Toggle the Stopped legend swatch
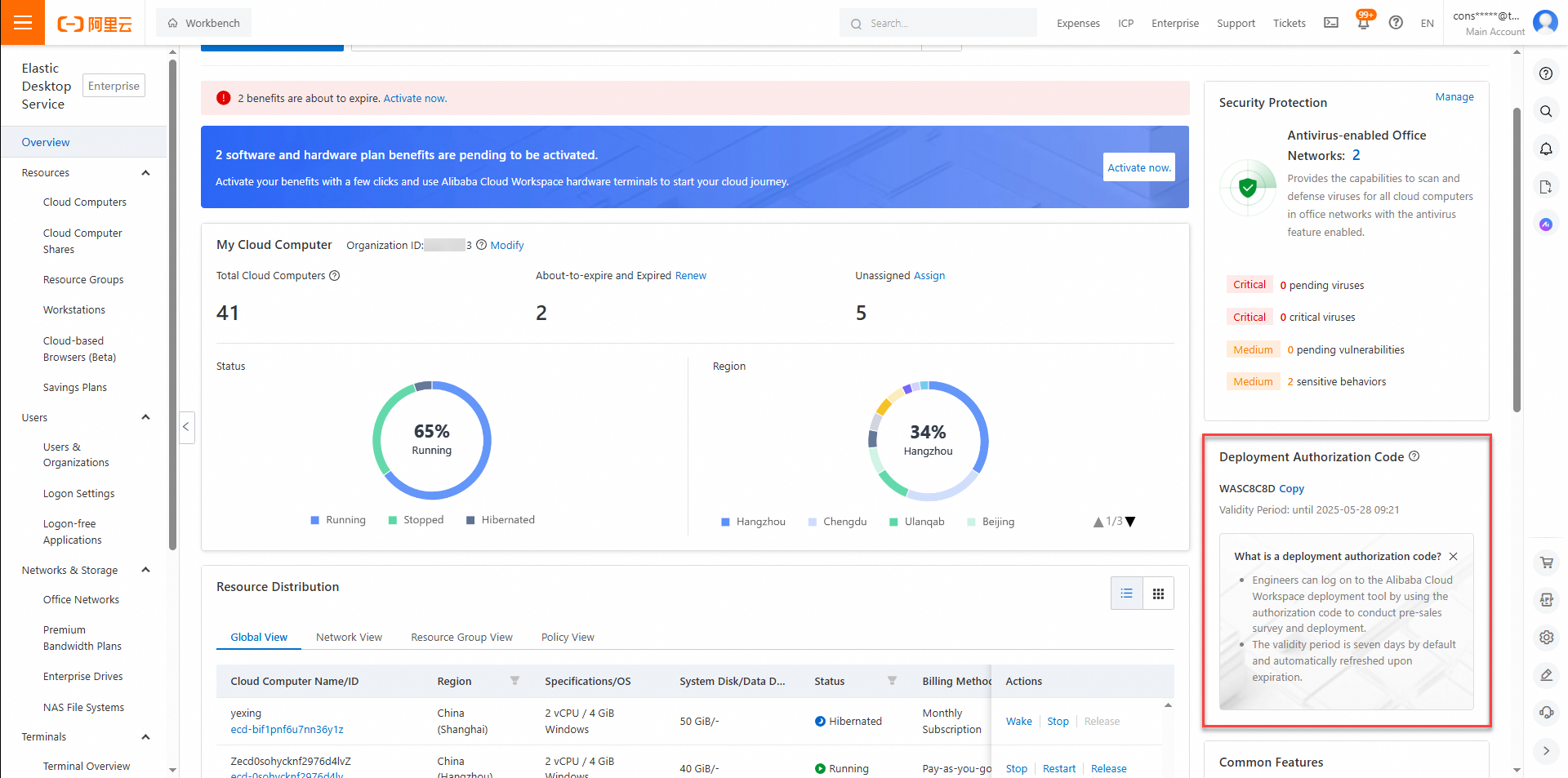Viewport: 1568px width, 778px height. 393,520
